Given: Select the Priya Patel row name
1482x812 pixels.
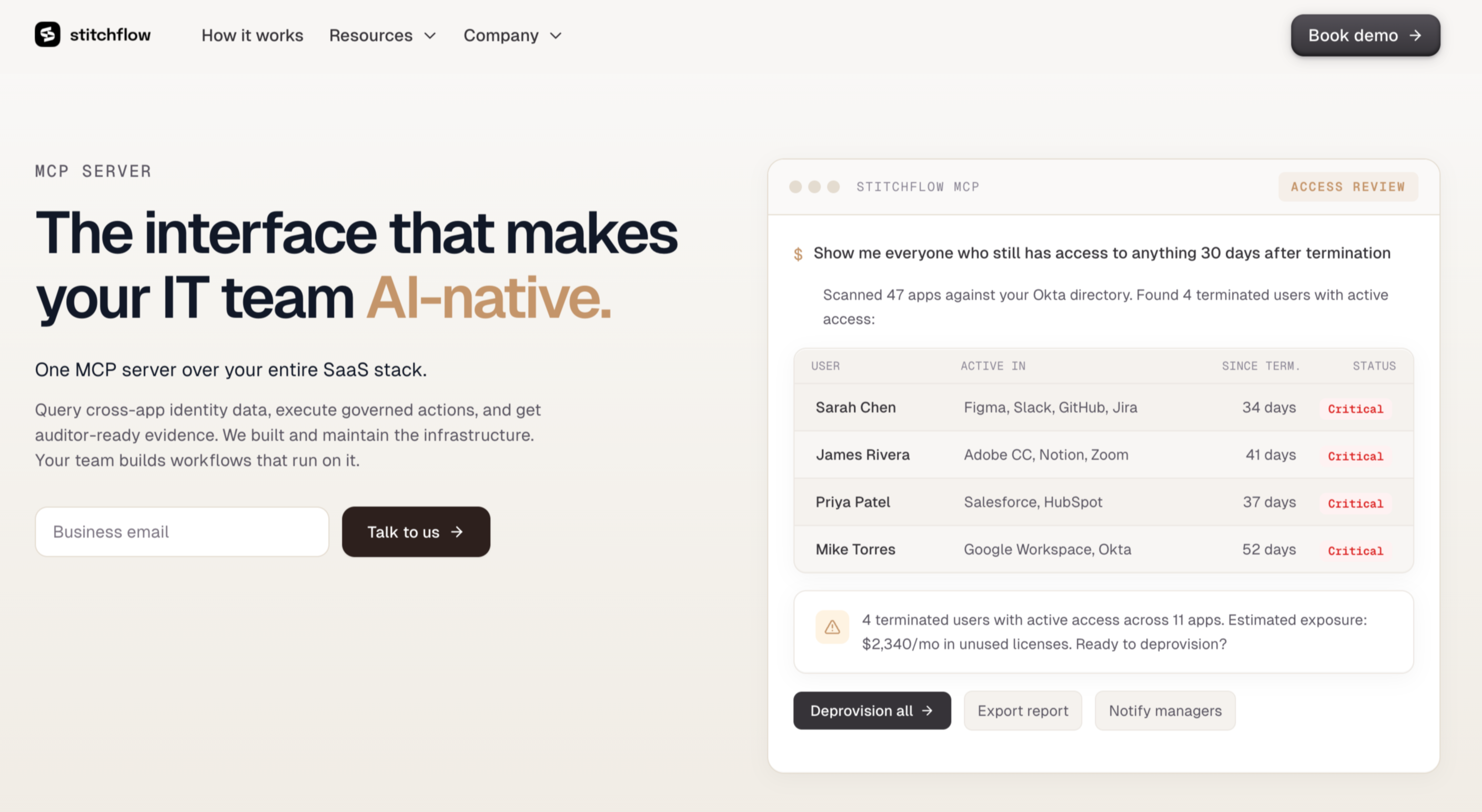Looking at the screenshot, I should tap(853, 502).
